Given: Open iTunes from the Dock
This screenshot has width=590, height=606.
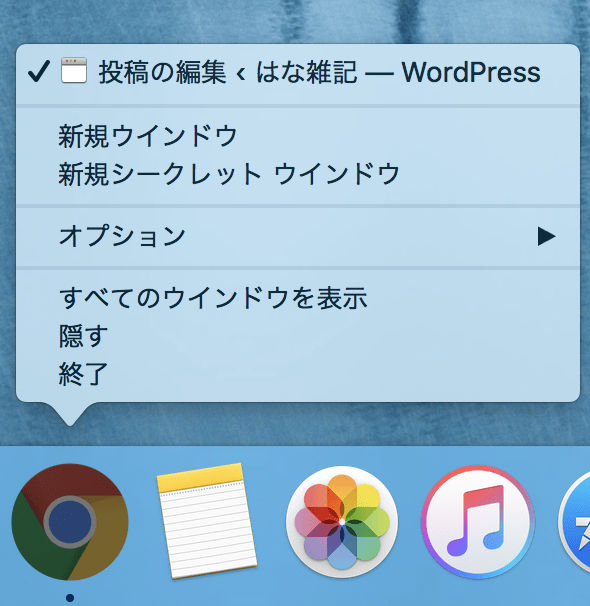Looking at the screenshot, I should tap(478, 522).
